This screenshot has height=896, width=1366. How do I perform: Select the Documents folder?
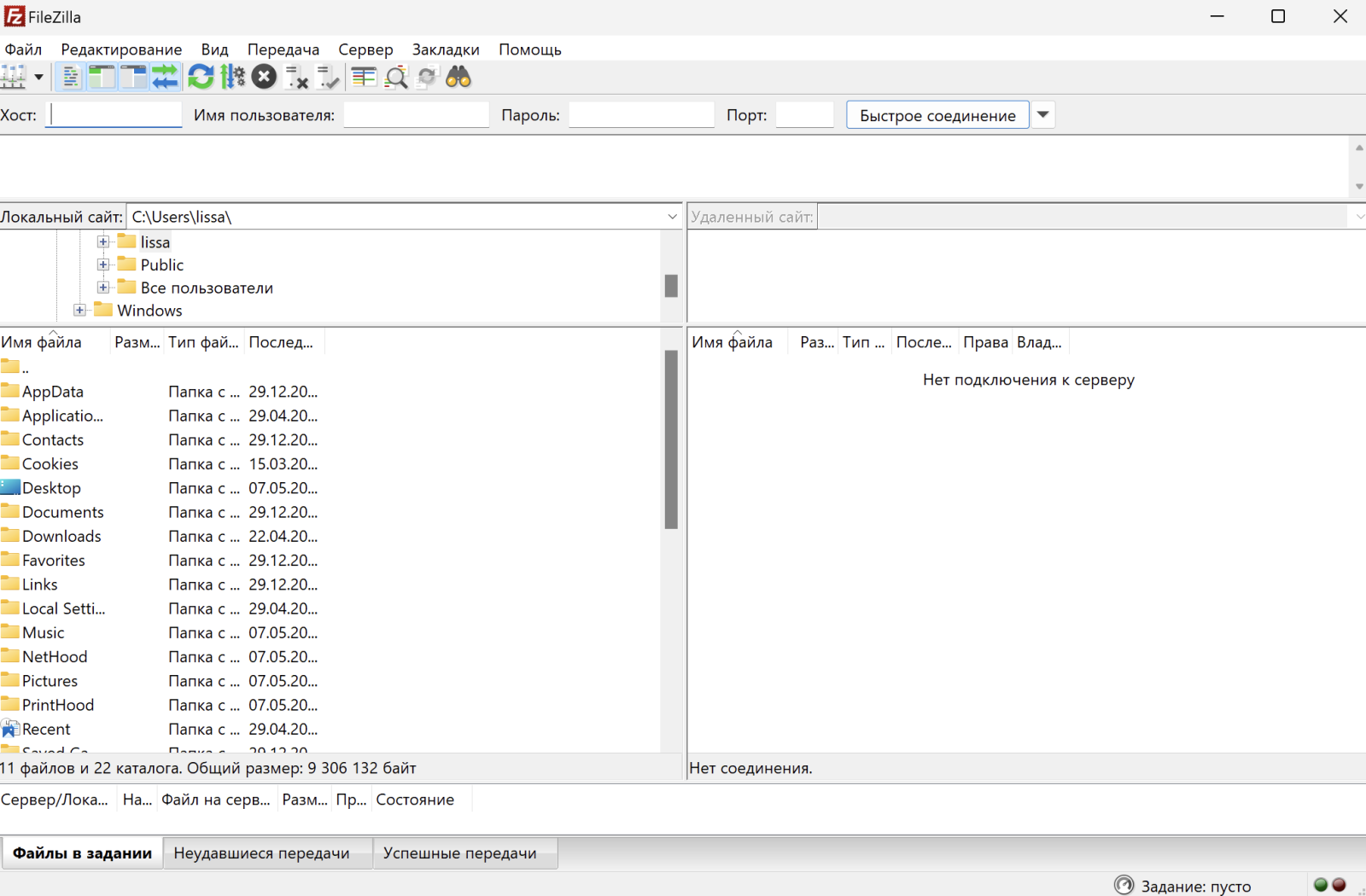(x=53, y=512)
